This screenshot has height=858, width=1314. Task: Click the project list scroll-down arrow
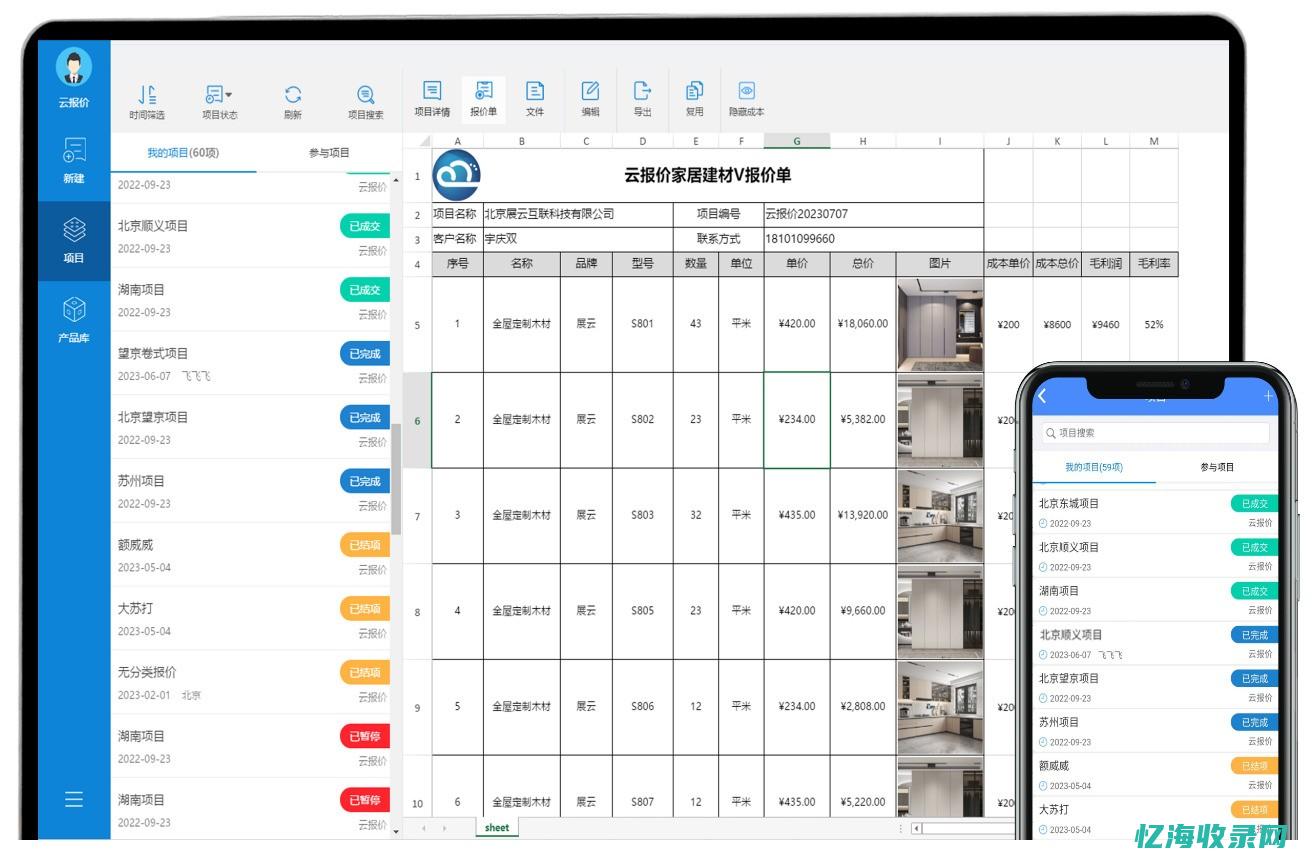[x=396, y=831]
